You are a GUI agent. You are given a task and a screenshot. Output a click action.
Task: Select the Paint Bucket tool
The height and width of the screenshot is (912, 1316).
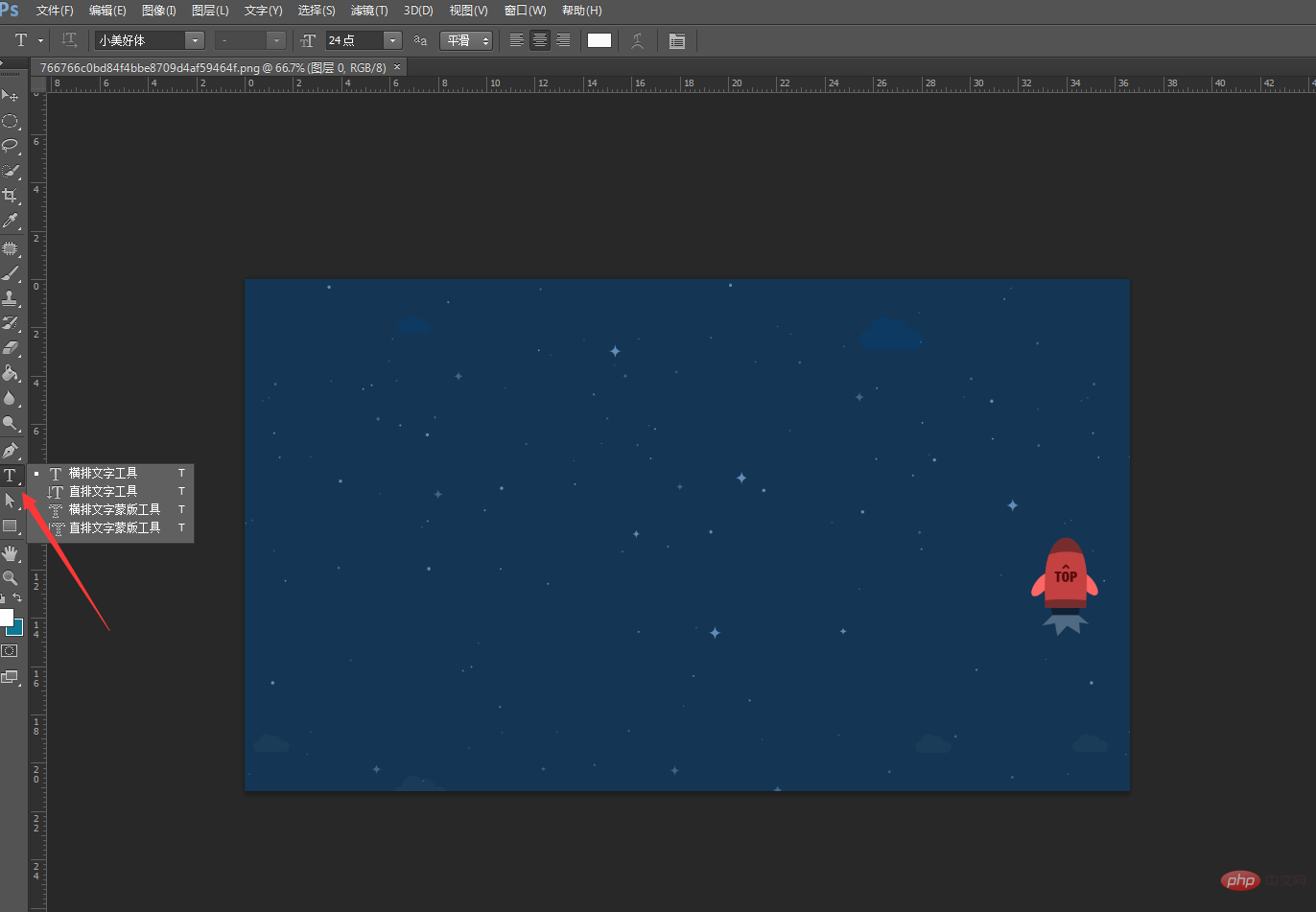[x=10, y=373]
